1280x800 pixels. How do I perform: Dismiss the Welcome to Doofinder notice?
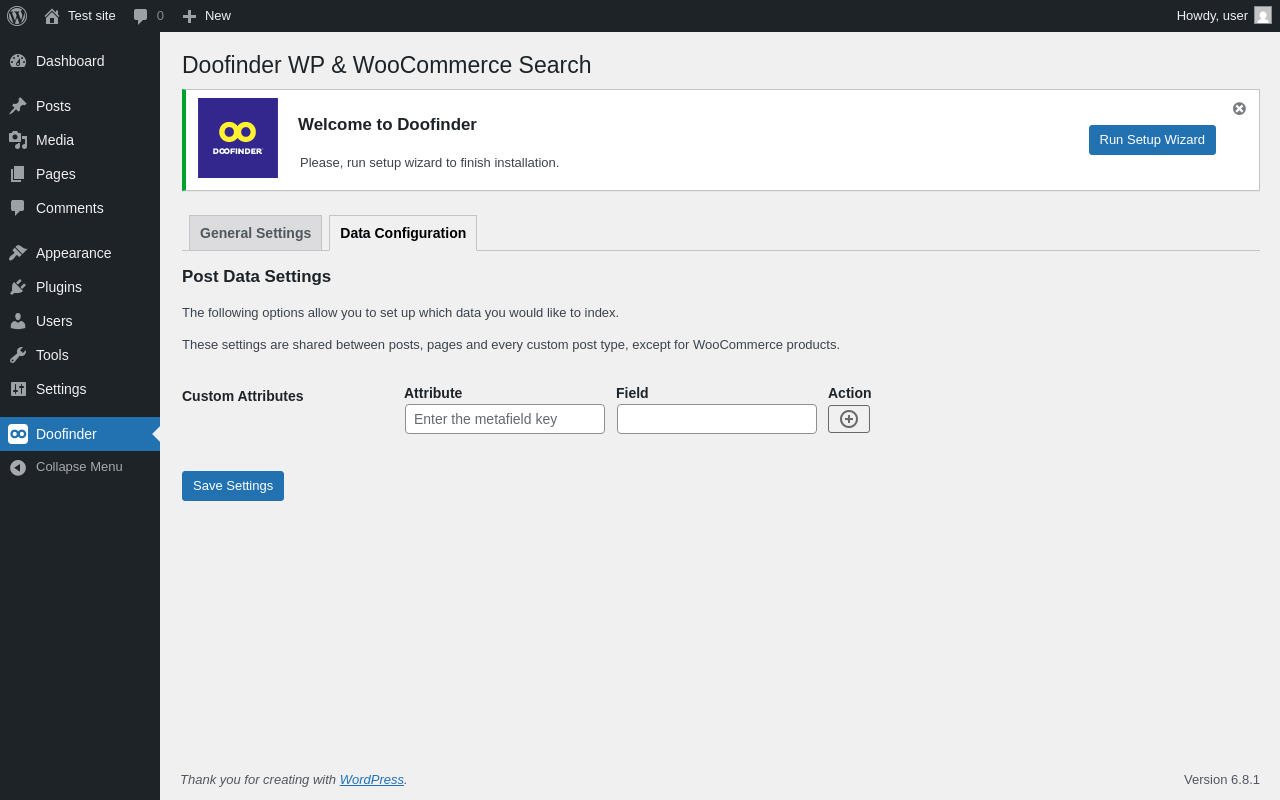tap(1239, 108)
